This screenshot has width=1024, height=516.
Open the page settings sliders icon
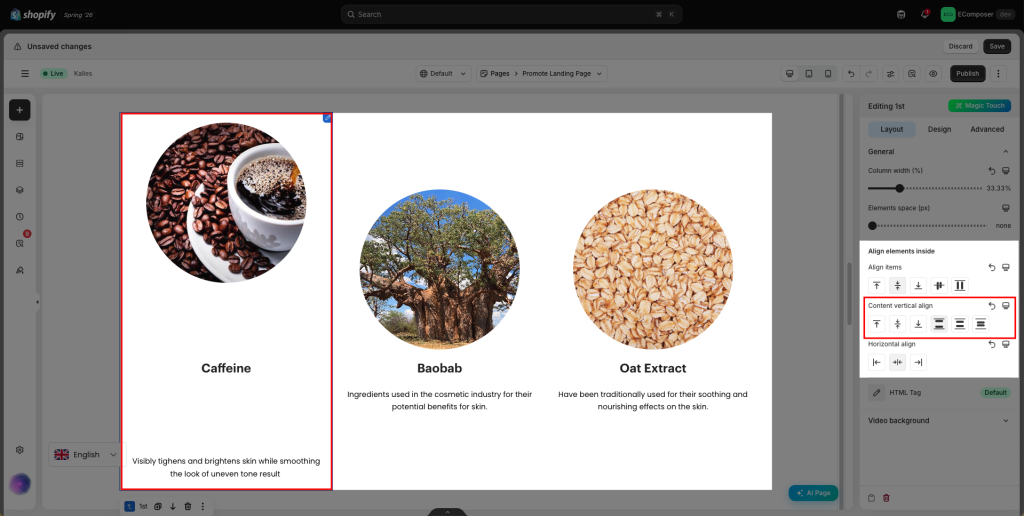click(x=890, y=74)
